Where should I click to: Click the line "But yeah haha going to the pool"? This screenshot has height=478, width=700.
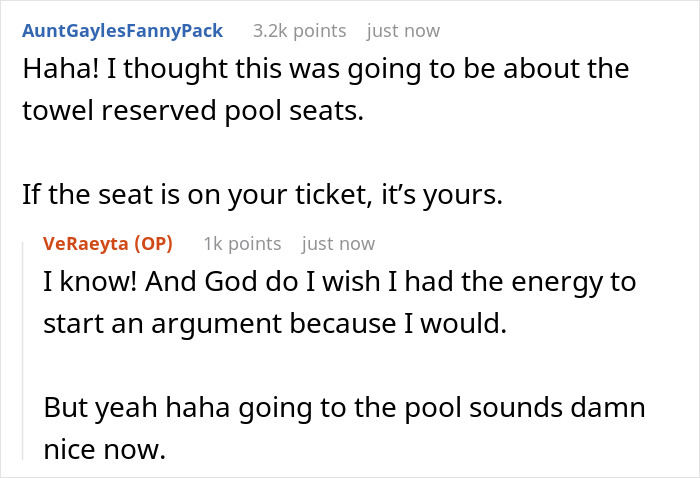click(x=345, y=408)
